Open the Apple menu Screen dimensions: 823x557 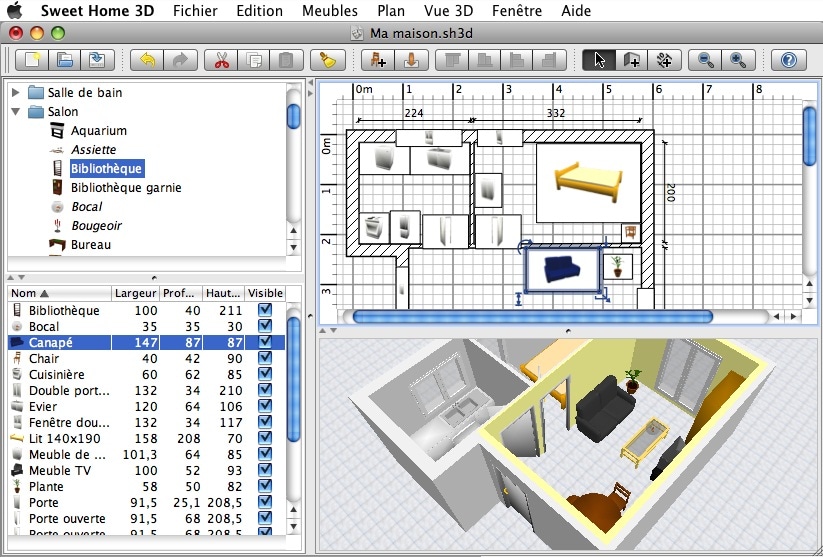click(x=15, y=10)
